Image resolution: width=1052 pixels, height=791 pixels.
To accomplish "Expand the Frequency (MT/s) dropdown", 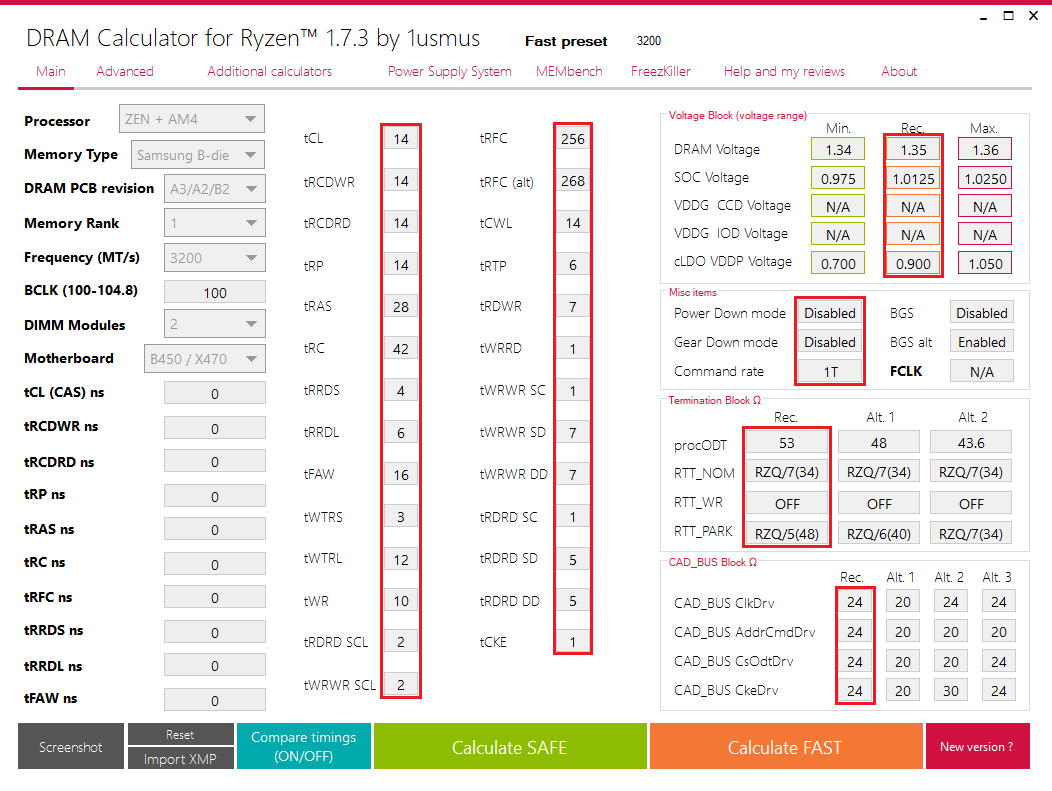I will point(215,258).
